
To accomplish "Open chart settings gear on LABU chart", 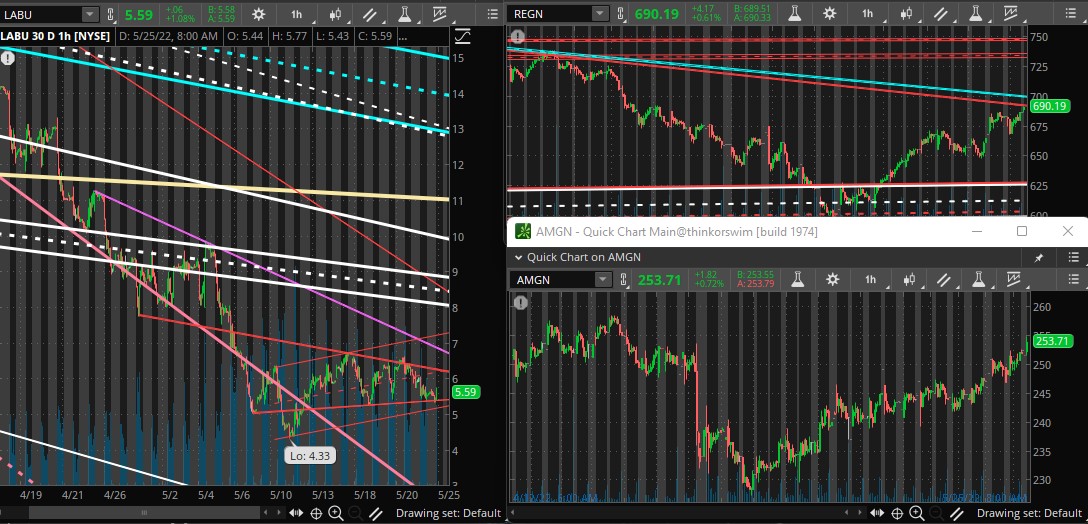I will point(259,14).
